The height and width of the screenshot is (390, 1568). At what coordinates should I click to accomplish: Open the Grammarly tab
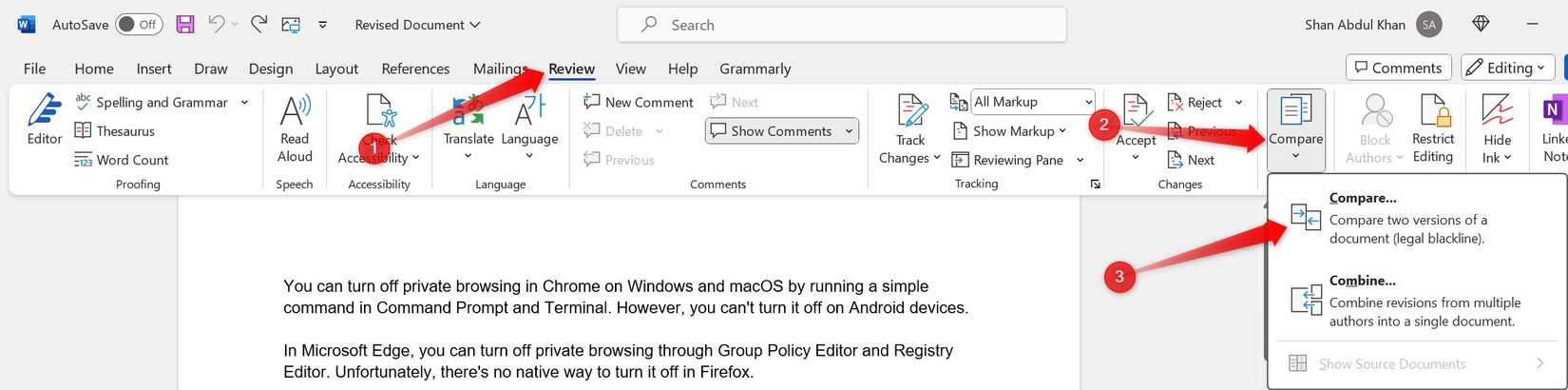pos(755,68)
